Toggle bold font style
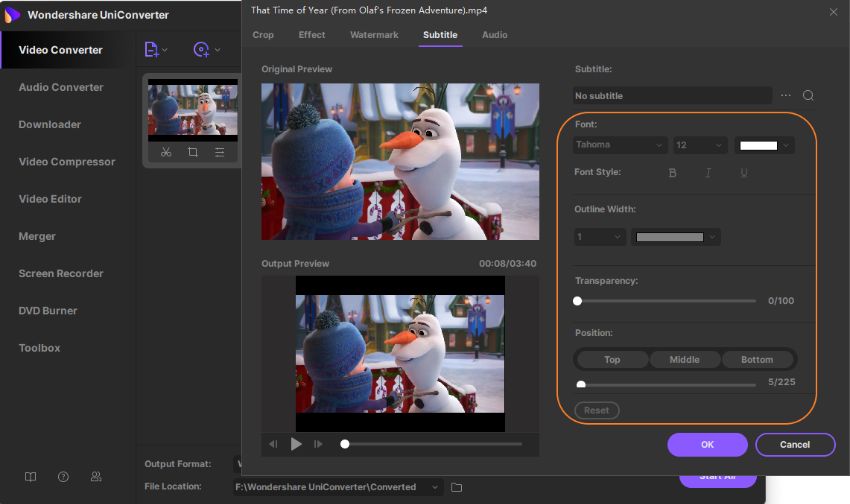The height and width of the screenshot is (504, 850). pos(672,173)
